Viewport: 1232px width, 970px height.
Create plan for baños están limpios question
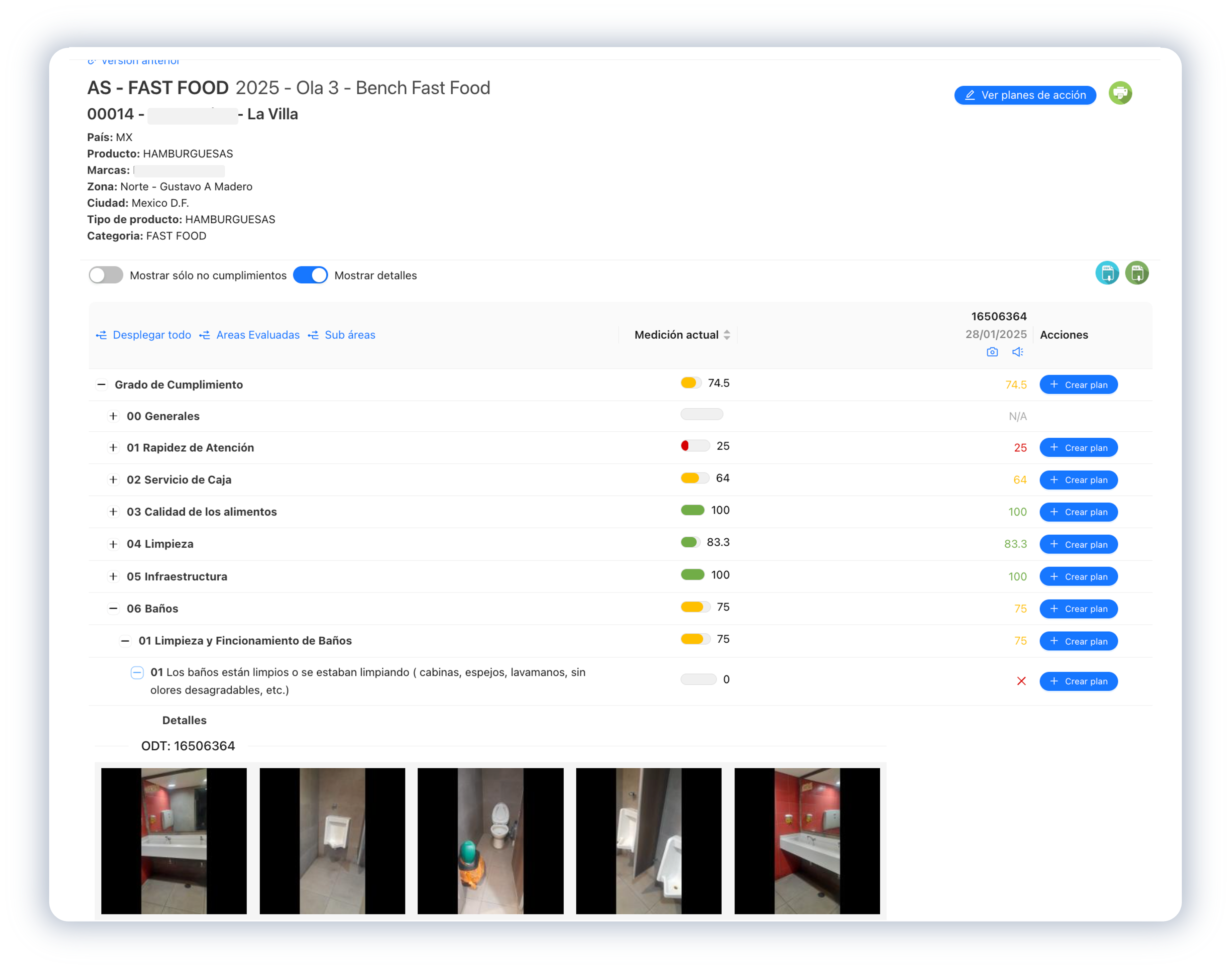pos(1078,681)
